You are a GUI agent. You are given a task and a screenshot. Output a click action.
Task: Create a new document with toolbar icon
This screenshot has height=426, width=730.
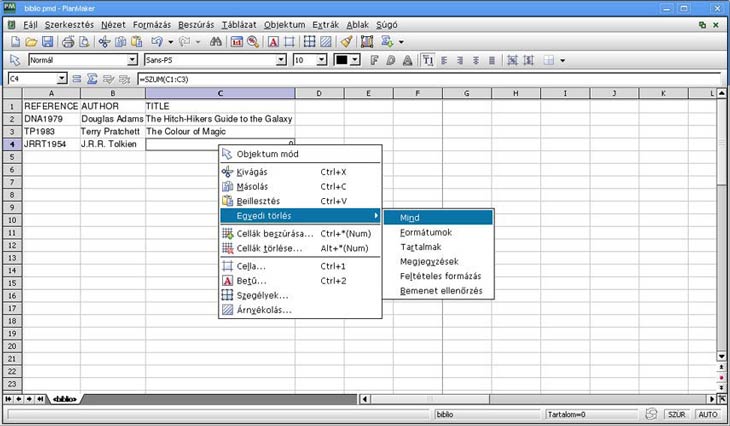click(15, 42)
